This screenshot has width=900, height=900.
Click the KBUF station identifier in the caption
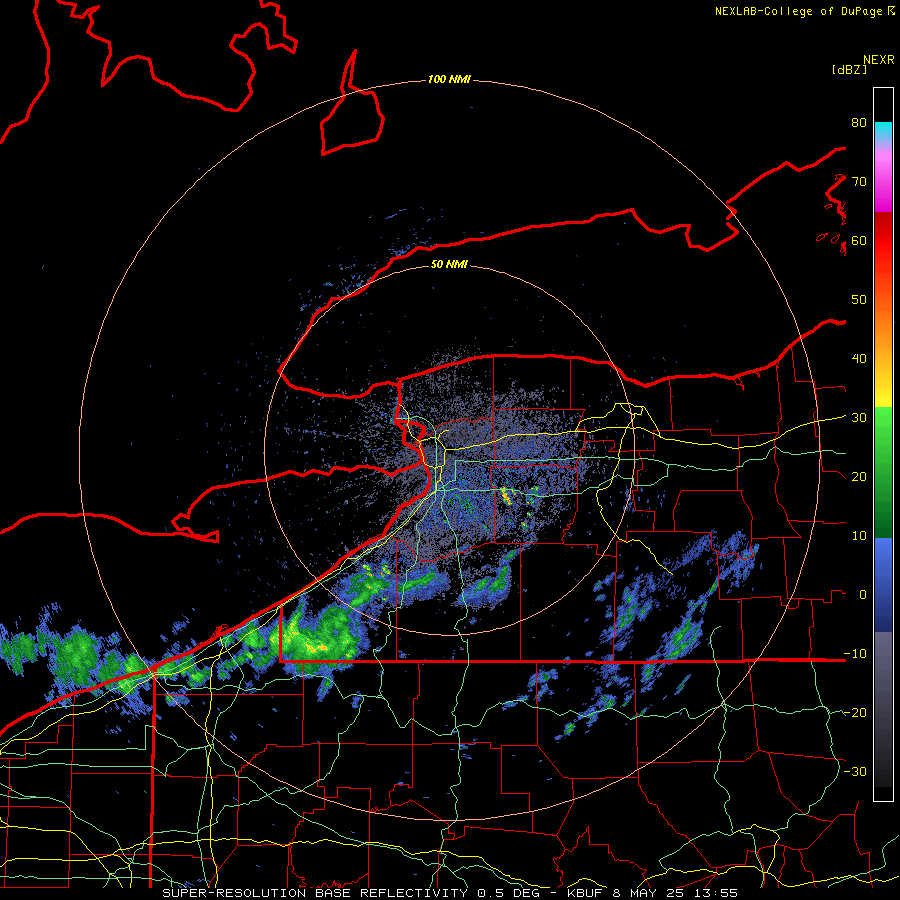pyautogui.click(x=586, y=893)
